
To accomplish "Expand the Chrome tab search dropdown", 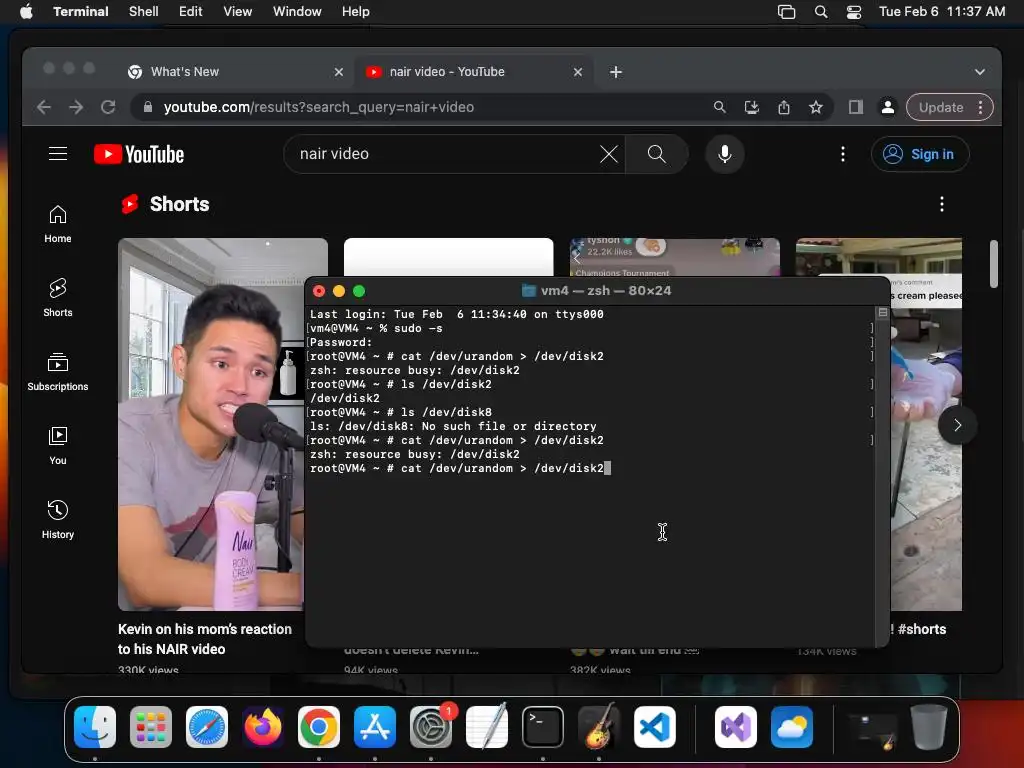I will [980, 72].
